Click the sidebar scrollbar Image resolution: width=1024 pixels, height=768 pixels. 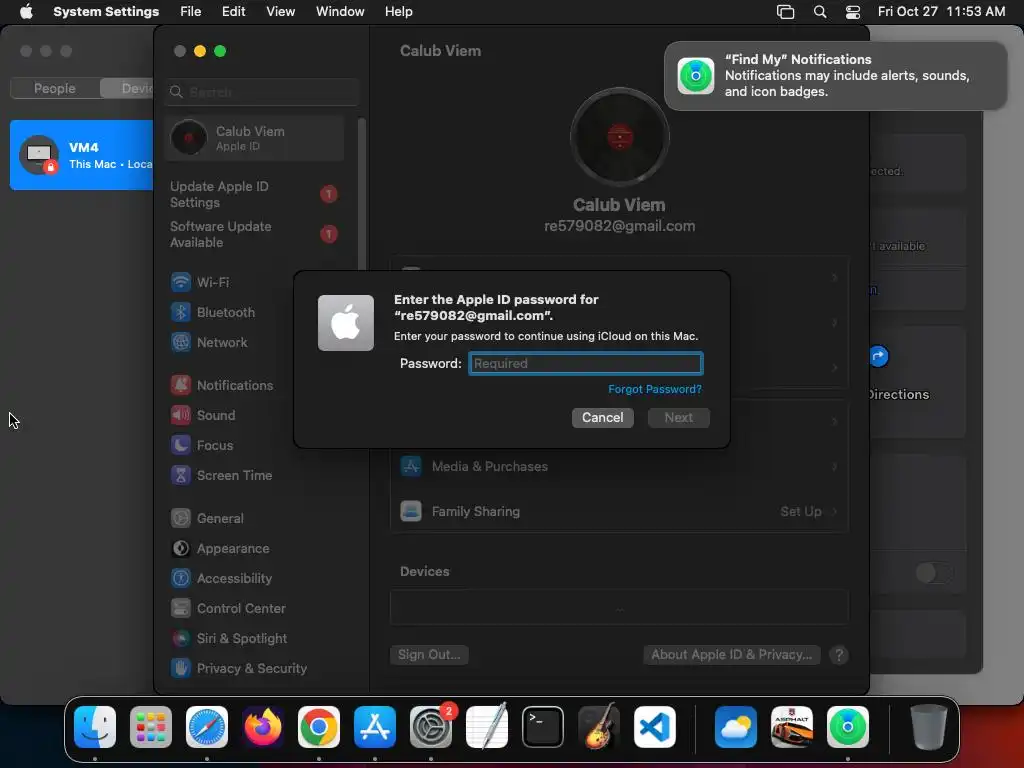(361, 196)
